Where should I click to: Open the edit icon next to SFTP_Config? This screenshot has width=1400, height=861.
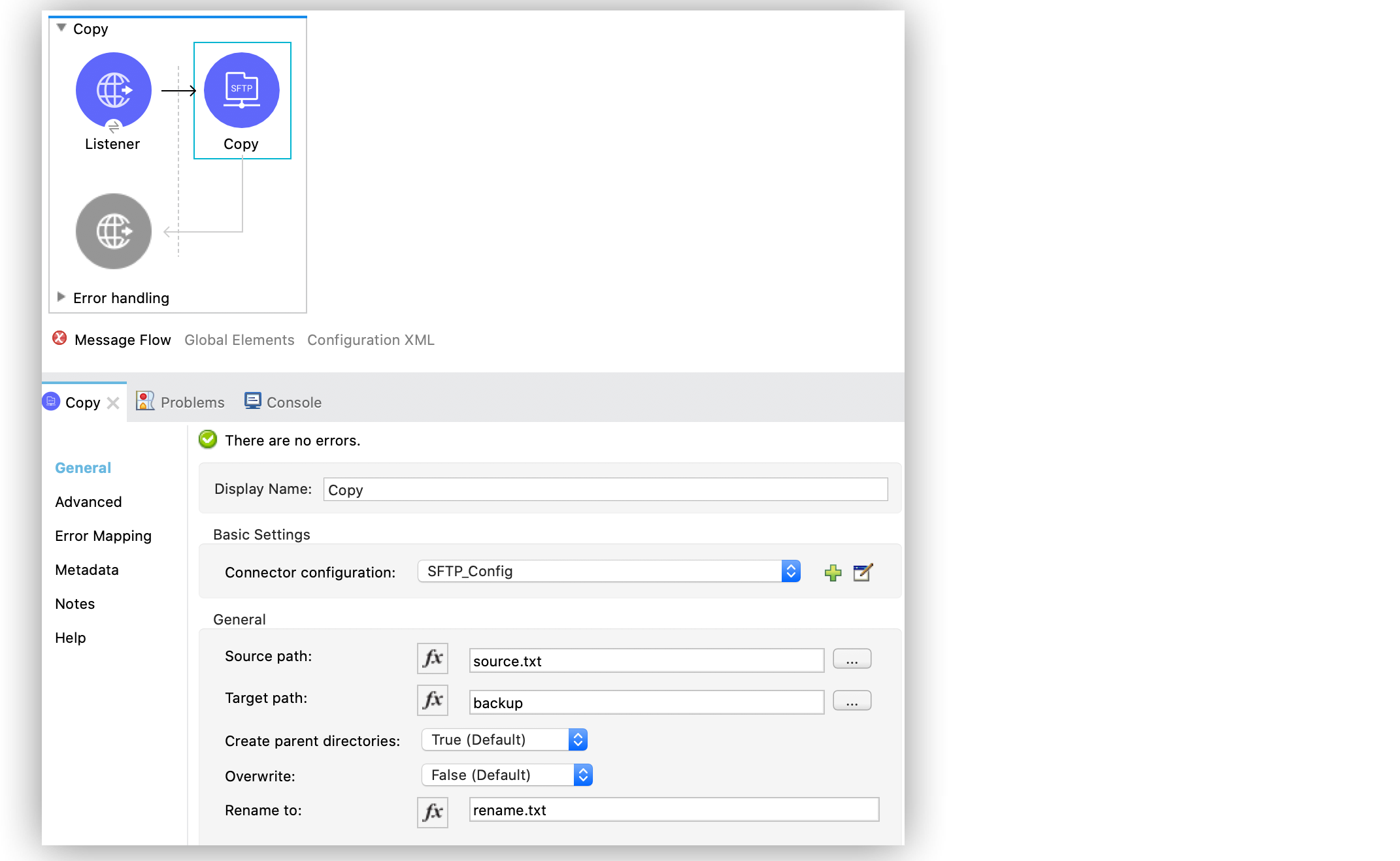863,572
